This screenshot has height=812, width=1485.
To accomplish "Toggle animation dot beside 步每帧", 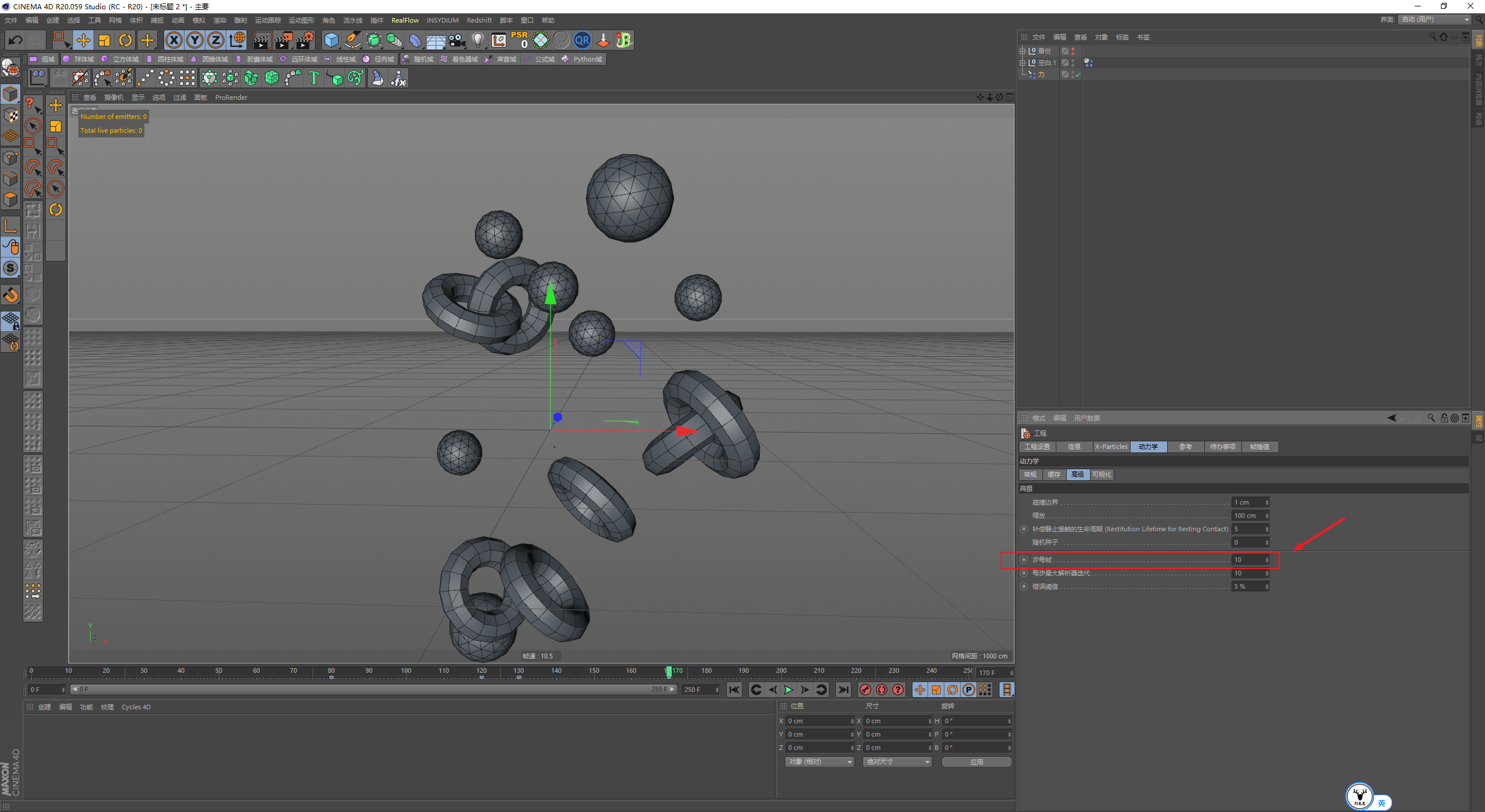I will pyautogui.click(x=1024, y=560).
